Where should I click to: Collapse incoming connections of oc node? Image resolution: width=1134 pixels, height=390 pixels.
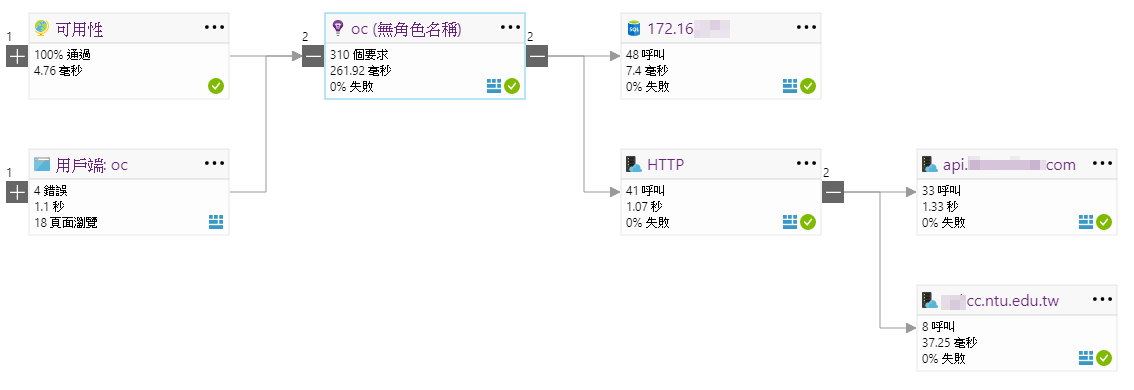coord(313,56)
